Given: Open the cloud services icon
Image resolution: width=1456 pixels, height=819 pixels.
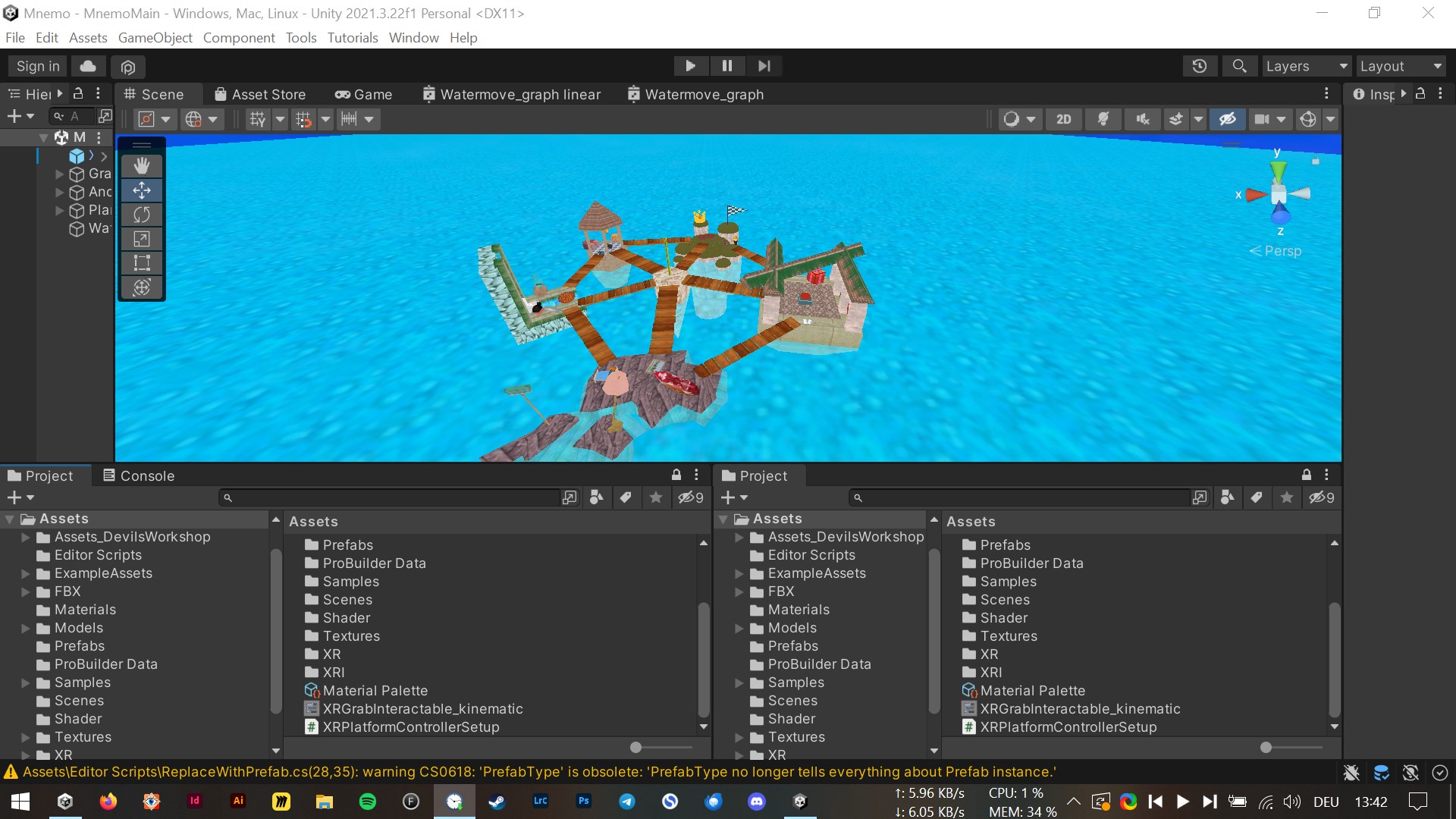Looking at the screenshot, I should (88, 66).
